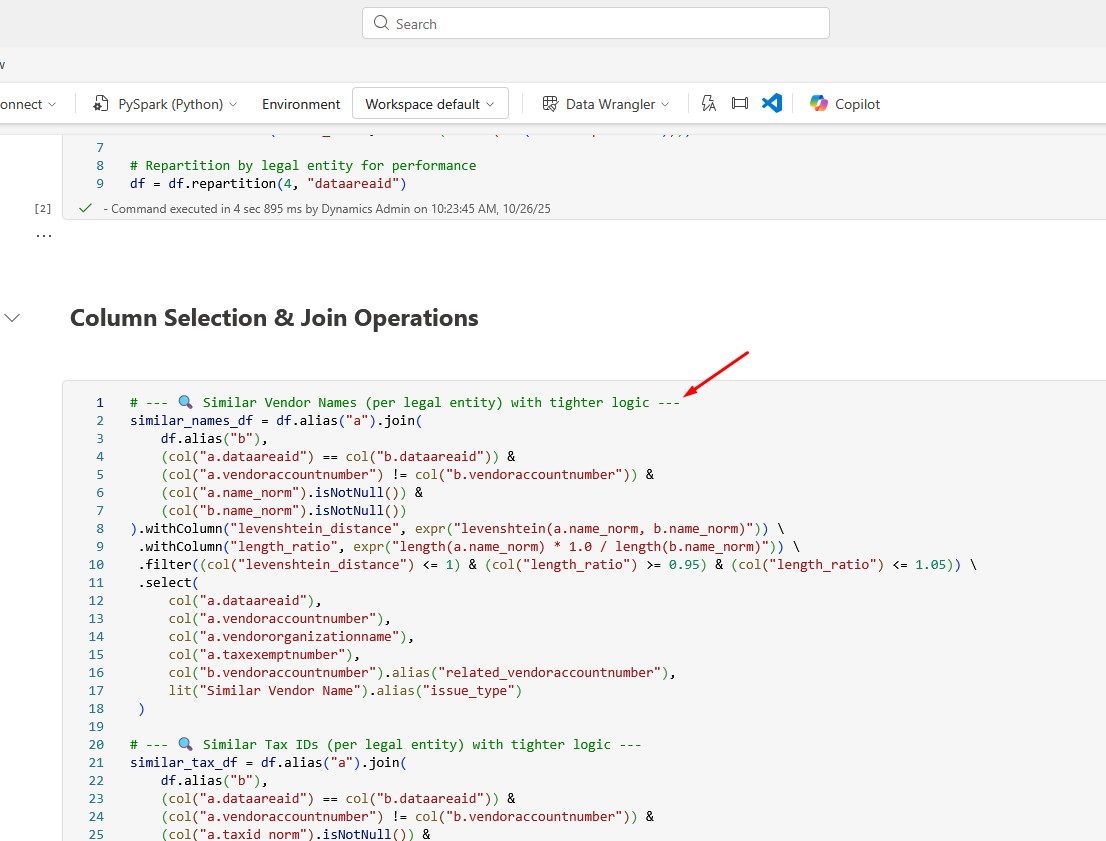This screenshot has height=841, width=1106.
Task: Click the Column Selection & Join Operations heading
Action: (274, 318)
